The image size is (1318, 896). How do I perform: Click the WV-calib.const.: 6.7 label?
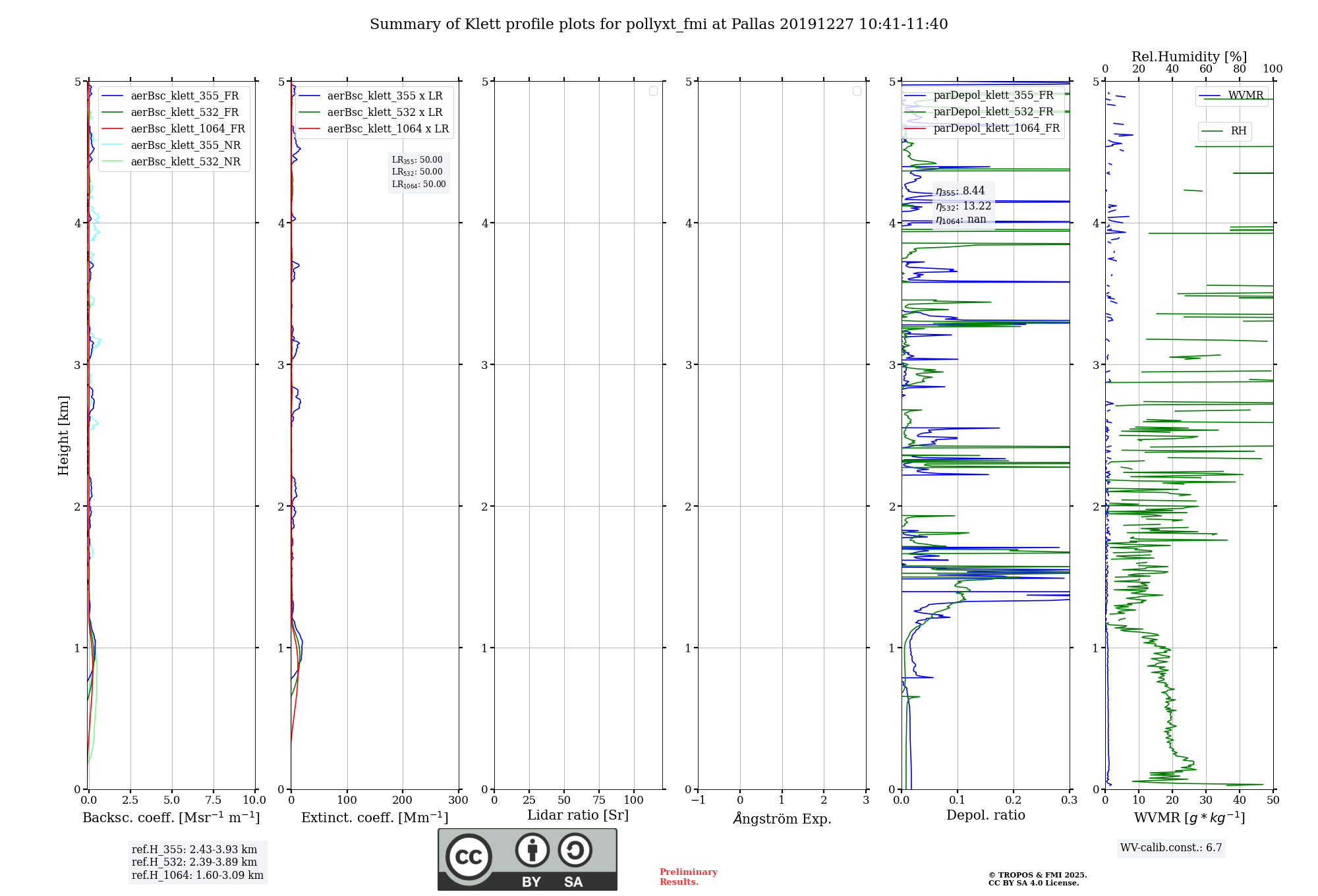1171,848
